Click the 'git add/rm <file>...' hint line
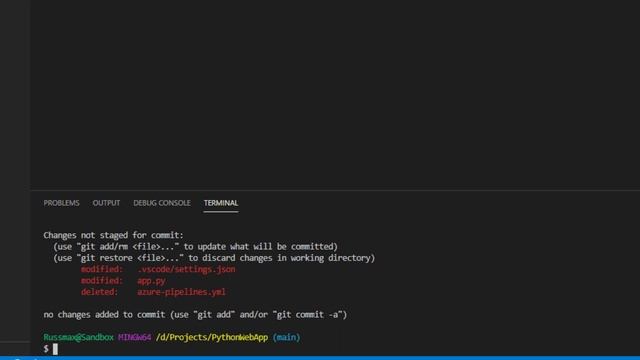Screen dimensions: 640x360 (196, 247)
